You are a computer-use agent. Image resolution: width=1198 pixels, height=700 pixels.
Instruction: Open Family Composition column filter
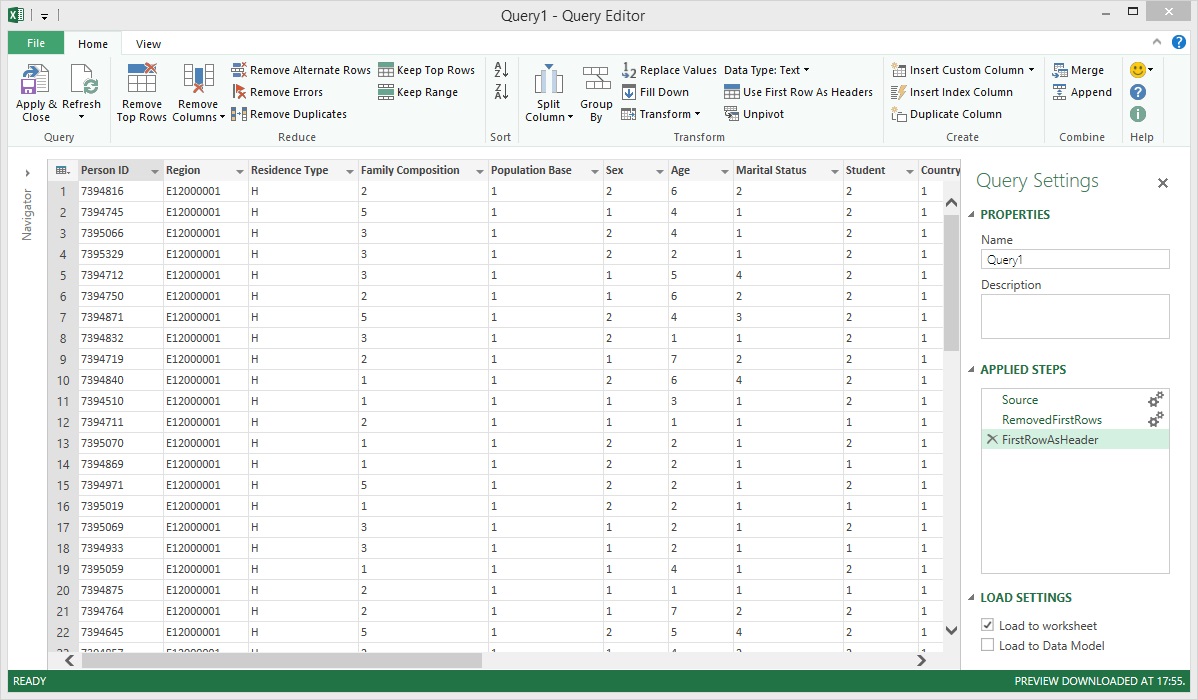pyautogui.click(x=479, y=171)
